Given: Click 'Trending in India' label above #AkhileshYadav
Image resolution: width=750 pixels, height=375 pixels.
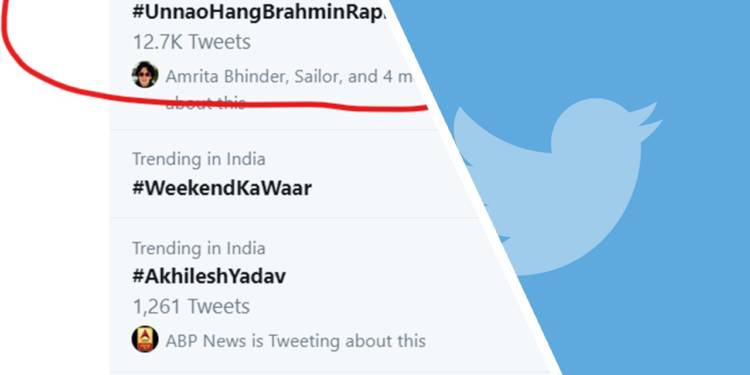Looking at the screenshot, I should [199, 248].
